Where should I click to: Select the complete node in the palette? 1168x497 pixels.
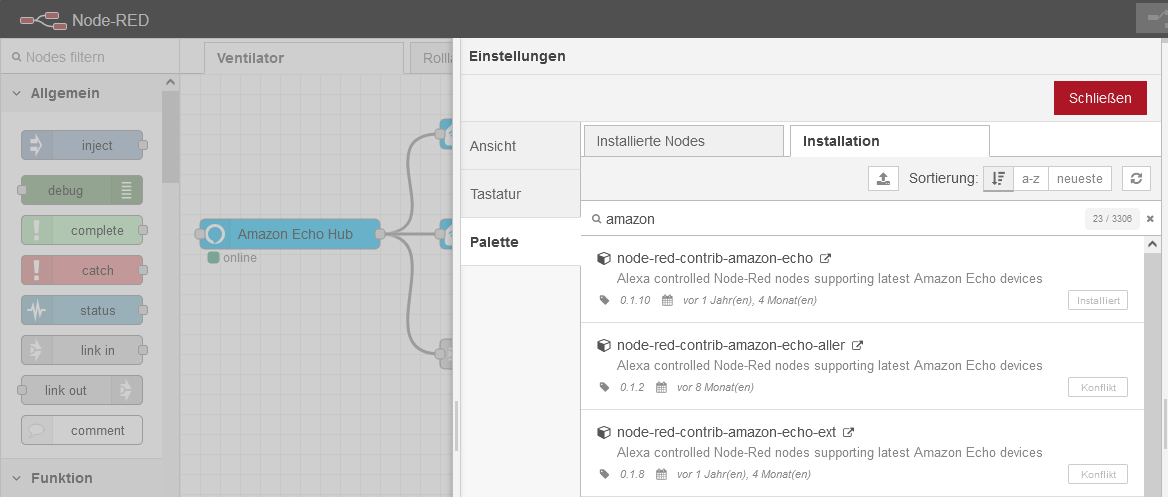pos(82,230)
